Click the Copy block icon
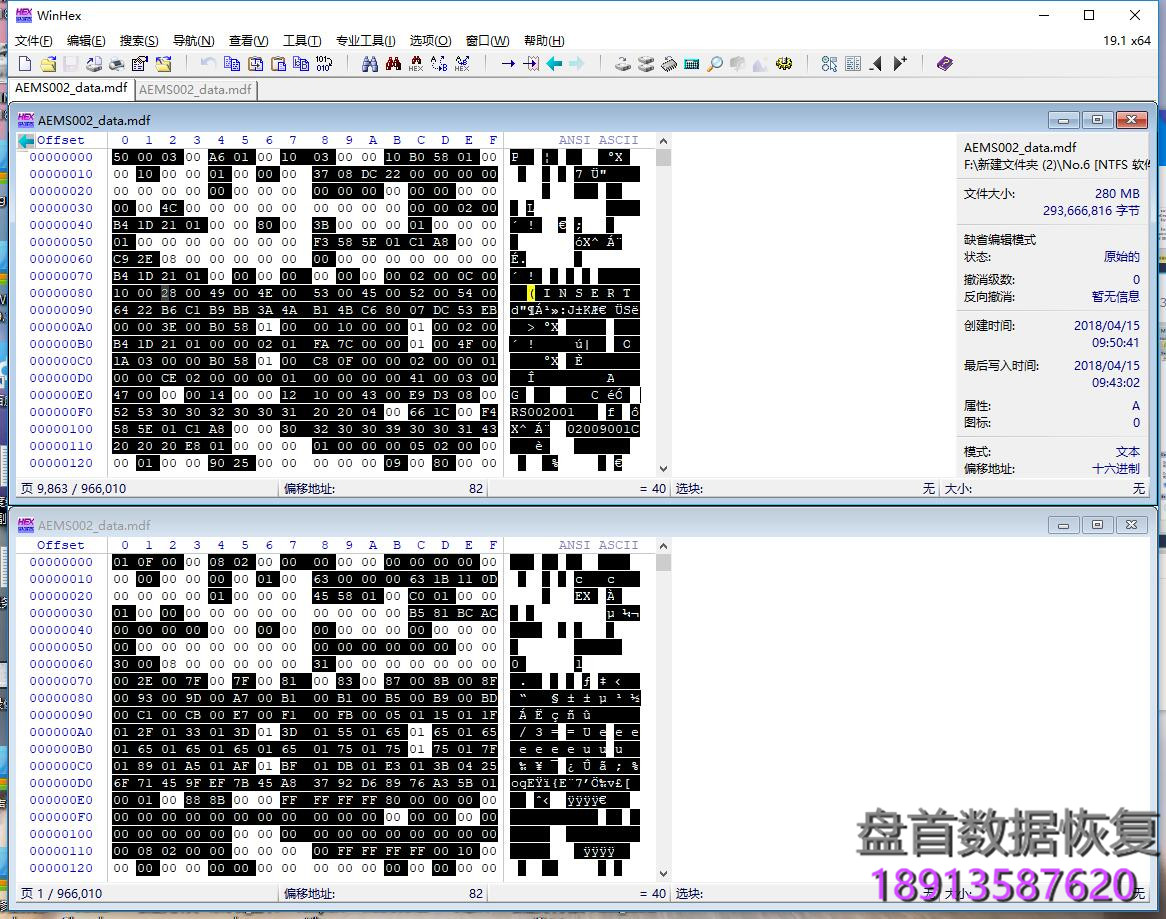The height and width of the screenshot is (919, 1166). click(232, 64)
